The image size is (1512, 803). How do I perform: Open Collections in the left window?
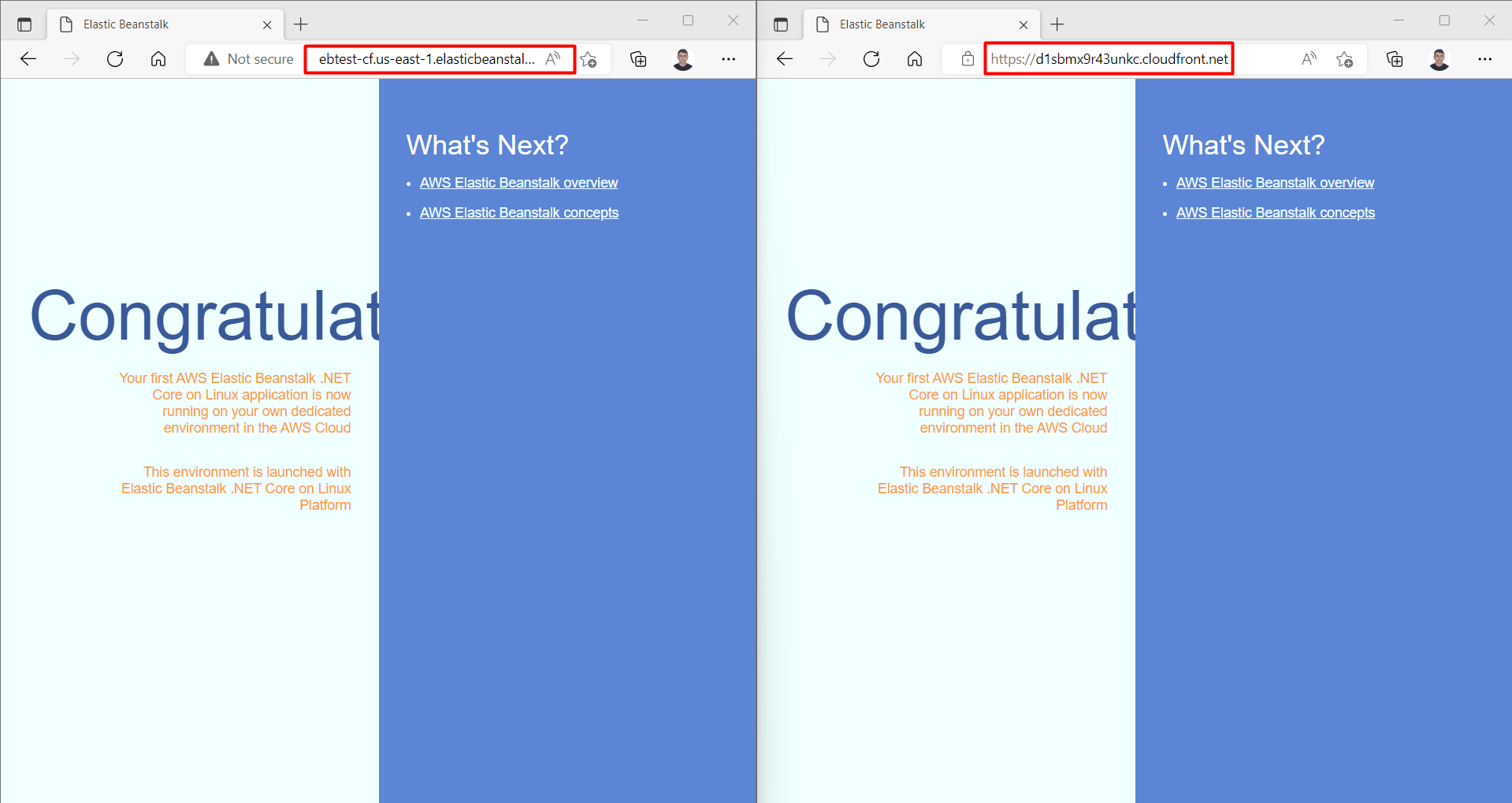click(638, 58)
